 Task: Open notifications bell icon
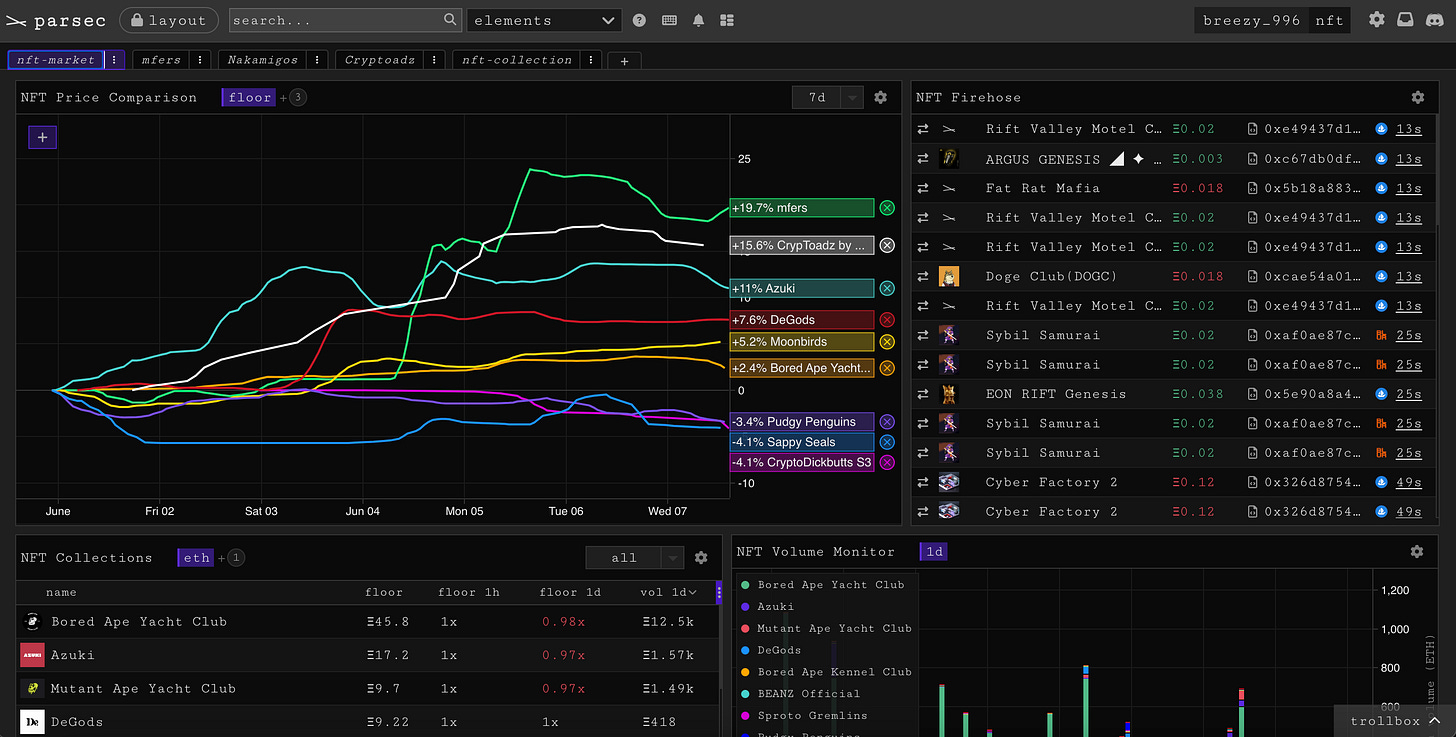[698, 20]
